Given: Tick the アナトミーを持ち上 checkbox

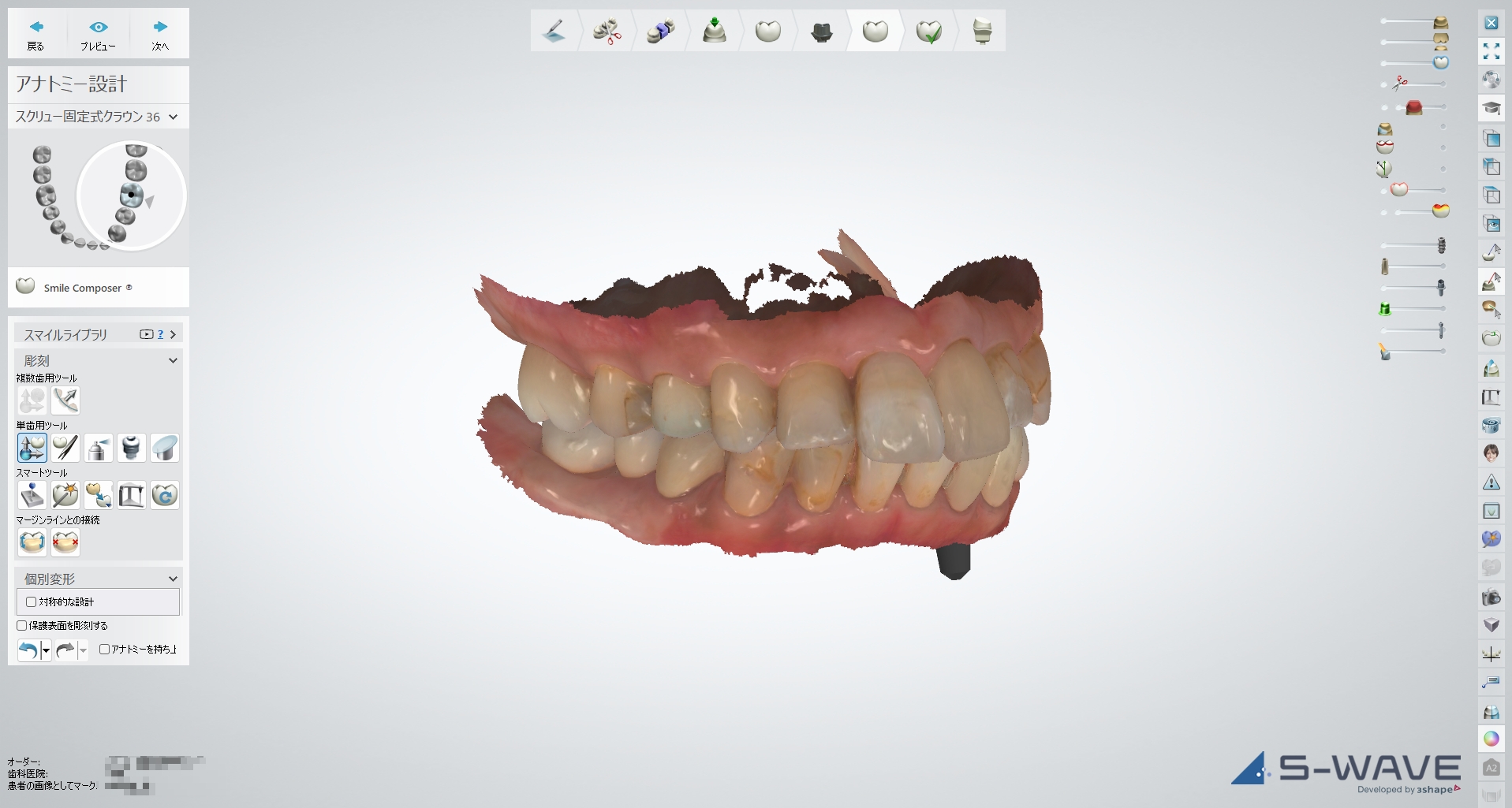Looking at the screenshot, I should (x=104, y=649).
